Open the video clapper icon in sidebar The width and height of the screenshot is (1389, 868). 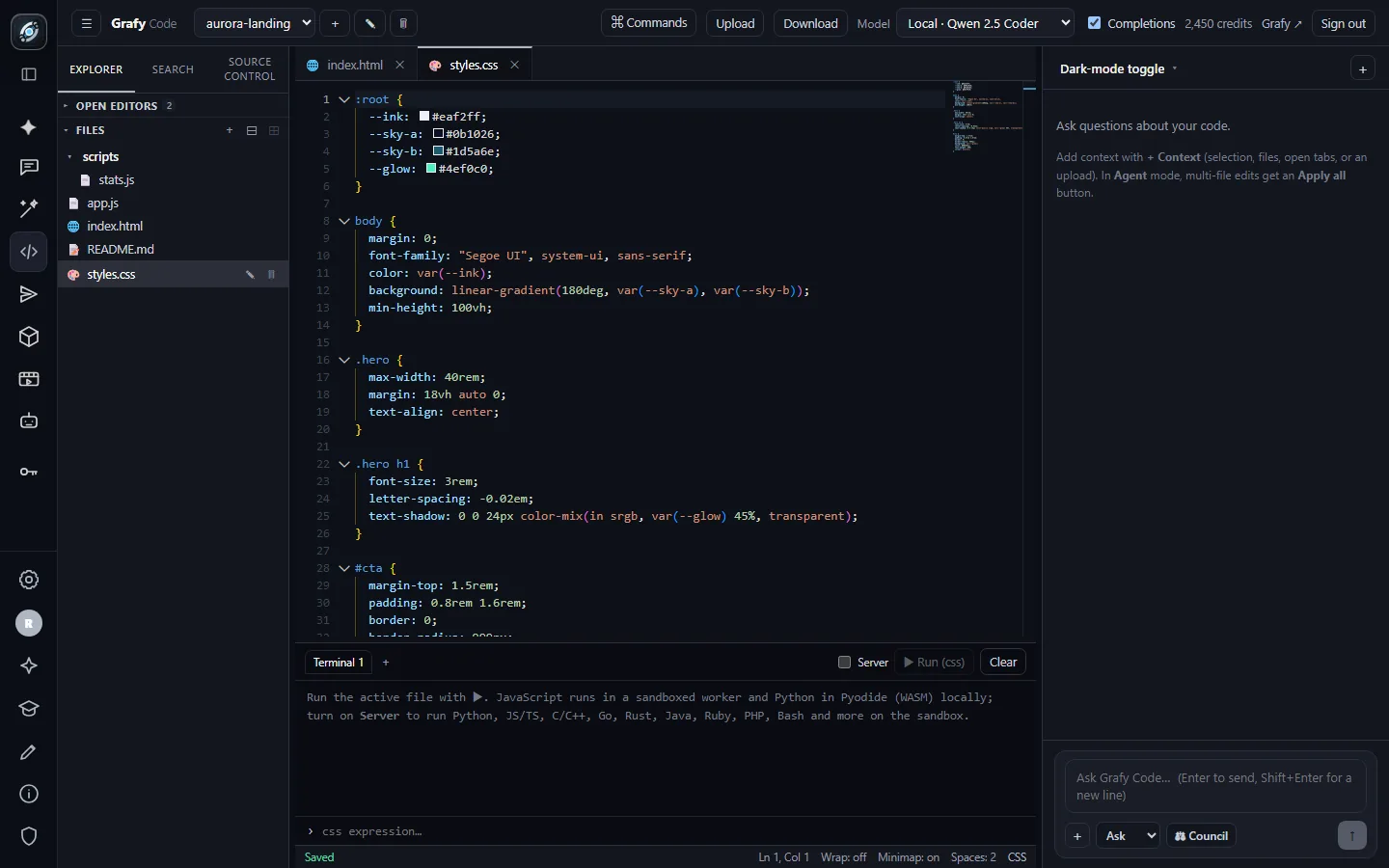(29, 379)
